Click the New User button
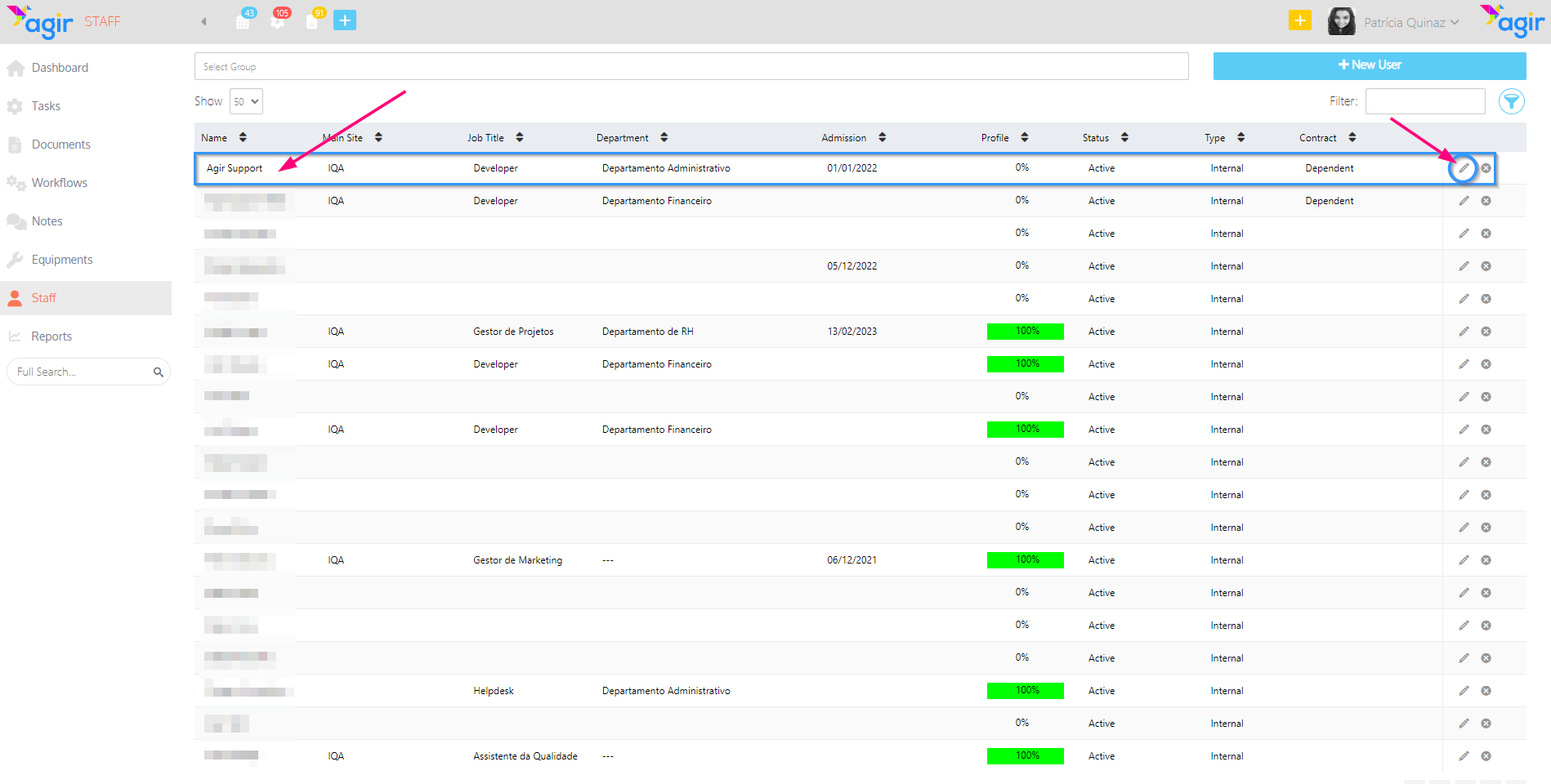 pos(1370,65)
